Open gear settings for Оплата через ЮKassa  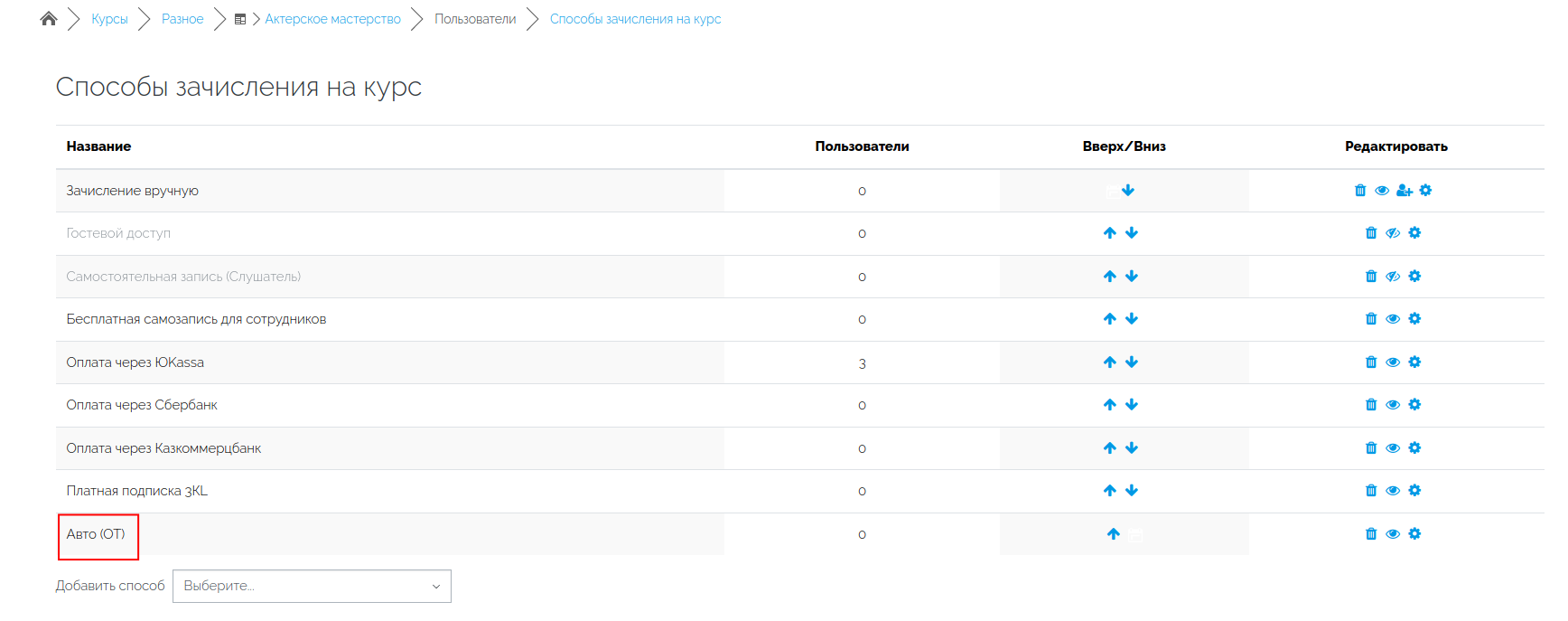[x=1414, y=362]
